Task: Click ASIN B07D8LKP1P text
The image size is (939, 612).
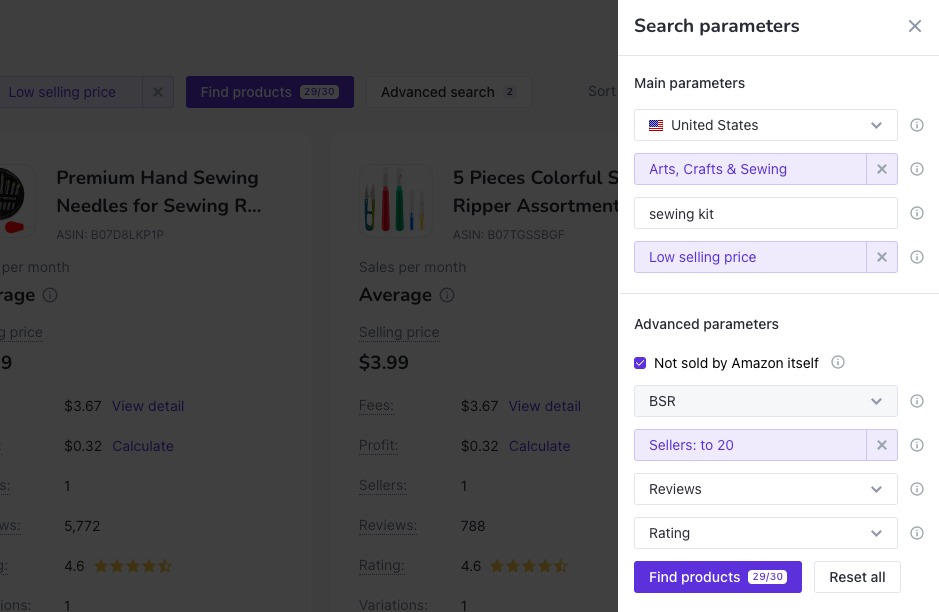Action: (110, 235)
